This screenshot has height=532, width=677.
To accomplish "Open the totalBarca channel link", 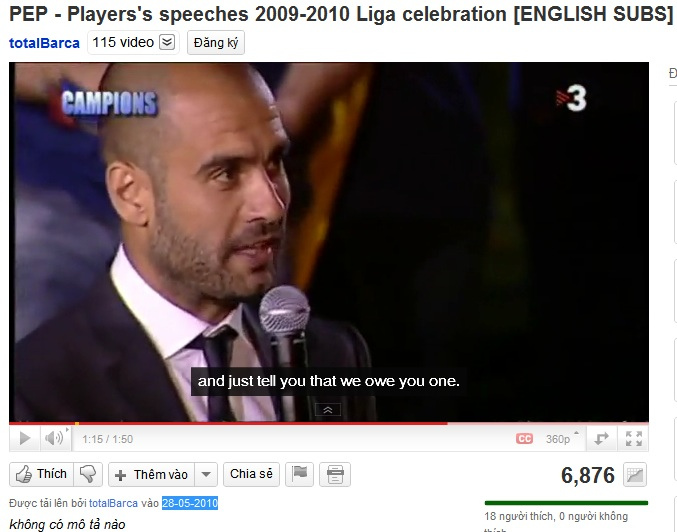I will pyautogui.click(x=44, y=43).
